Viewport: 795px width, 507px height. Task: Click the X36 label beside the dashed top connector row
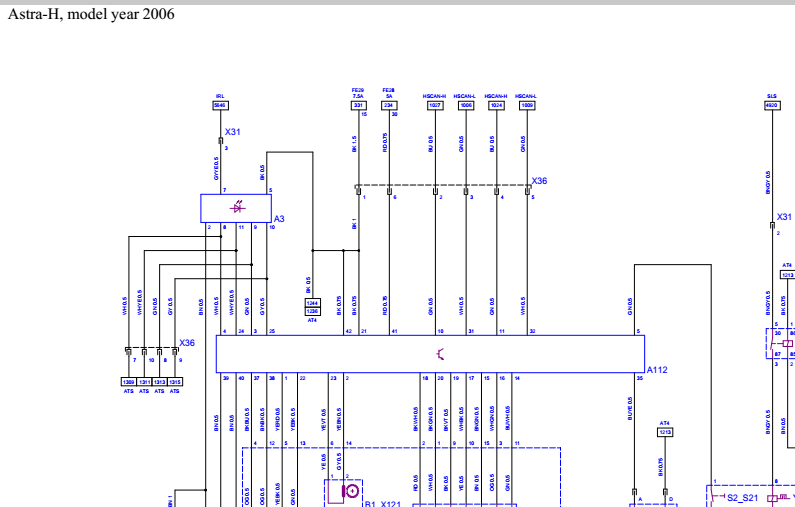(x=539, y=181)
